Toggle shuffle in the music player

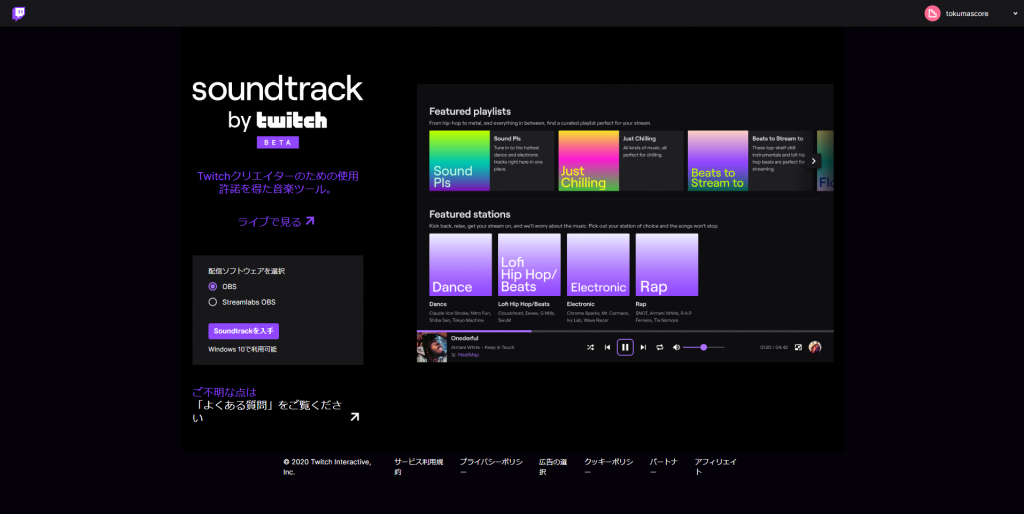click(590, 347)
